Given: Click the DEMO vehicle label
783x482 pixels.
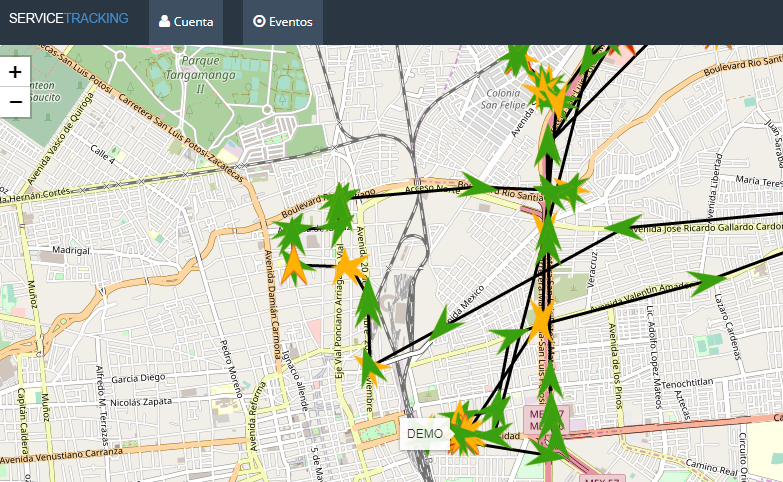Looking at the screenshot, I should pyautogui.click(x=425, y=434).
